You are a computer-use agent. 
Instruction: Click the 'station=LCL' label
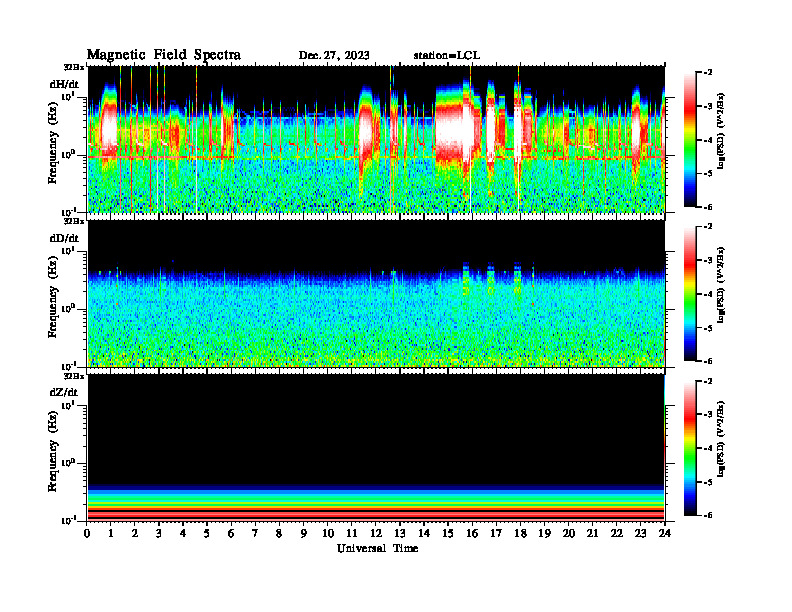[x=447, y=55]
